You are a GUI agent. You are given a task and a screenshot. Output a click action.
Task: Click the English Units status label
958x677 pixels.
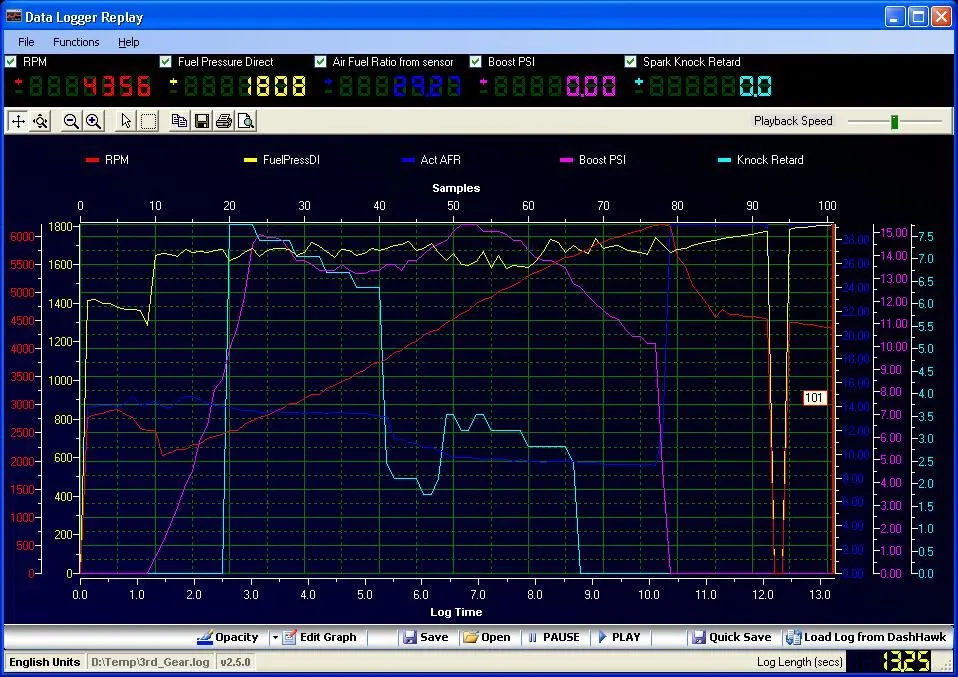(45, 662)
